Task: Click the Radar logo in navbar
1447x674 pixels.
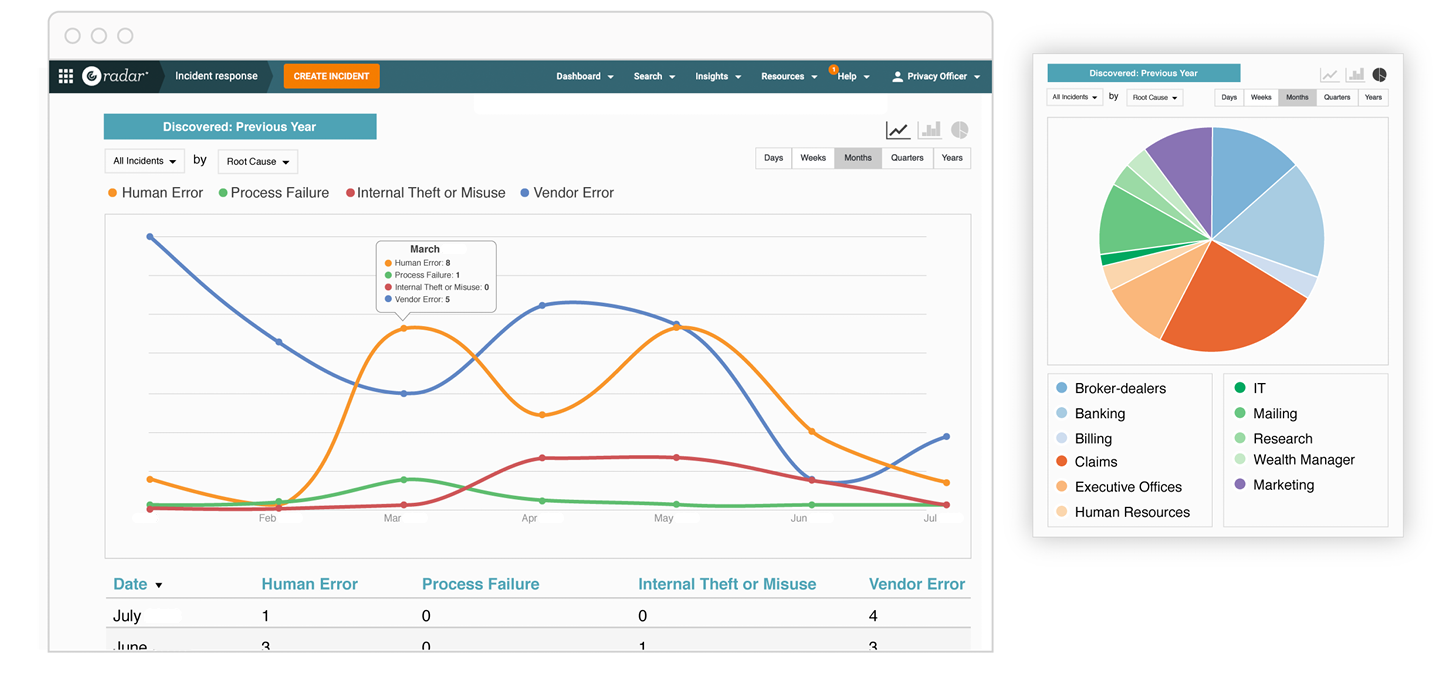Action: 116,76
